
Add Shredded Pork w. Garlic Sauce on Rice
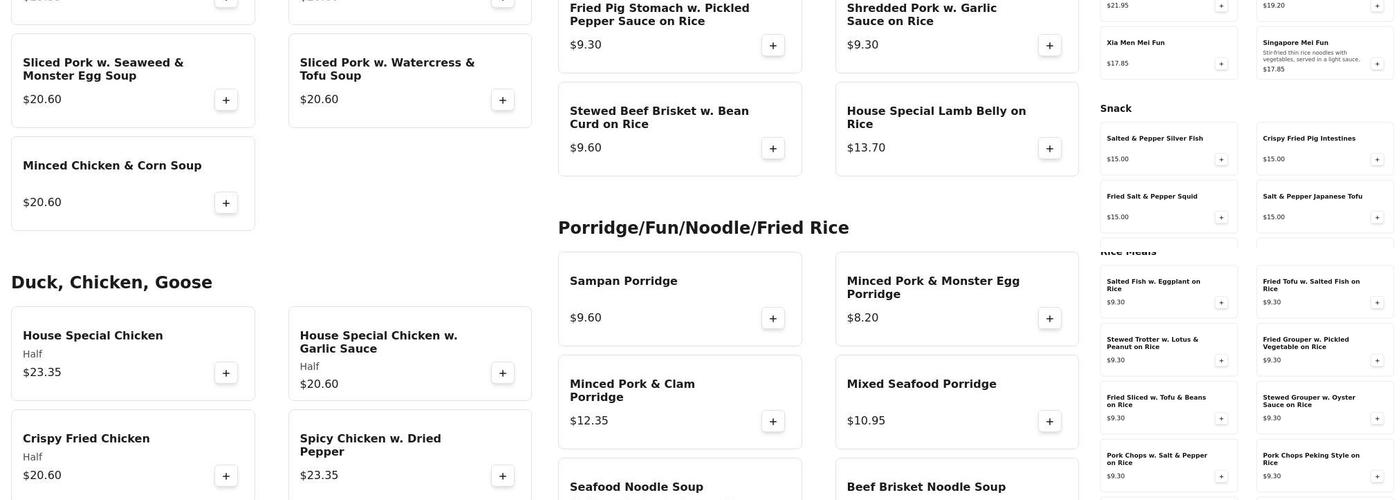click(1050, 46)
